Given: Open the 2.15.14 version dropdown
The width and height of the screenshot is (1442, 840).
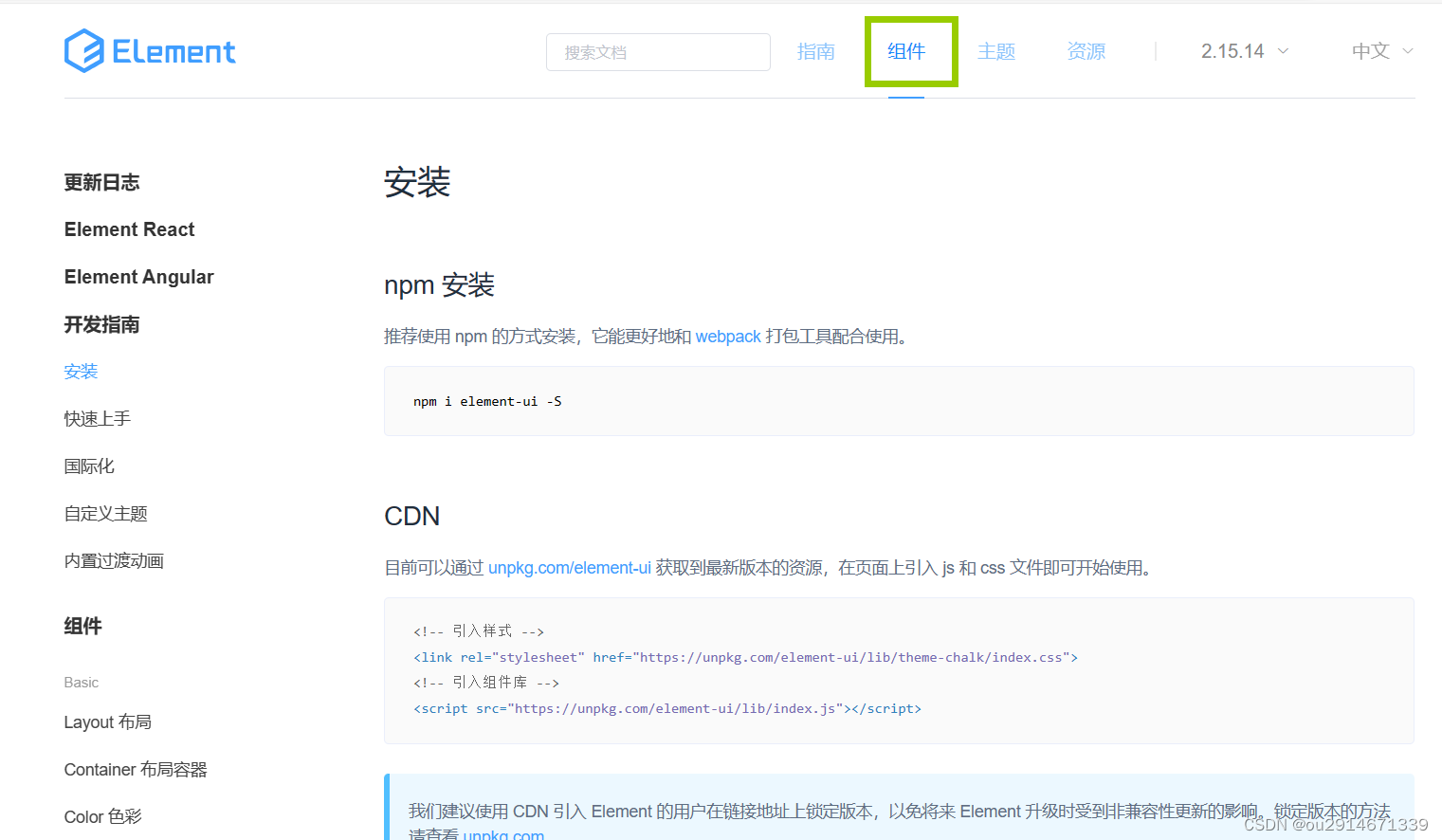Looking at the screenshot, I should coord(1245,51).
